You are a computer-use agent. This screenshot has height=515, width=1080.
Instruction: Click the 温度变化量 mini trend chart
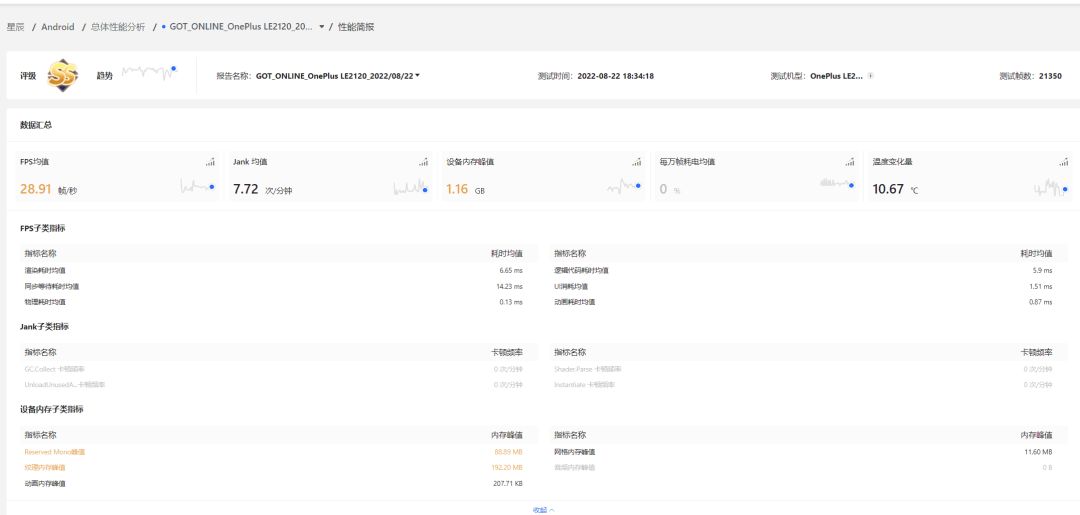(1051, 187)
